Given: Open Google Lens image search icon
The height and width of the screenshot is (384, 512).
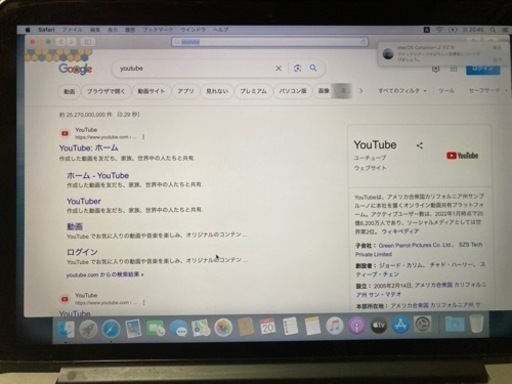Looking at the screenshot, I should click(x=297, y=68).
